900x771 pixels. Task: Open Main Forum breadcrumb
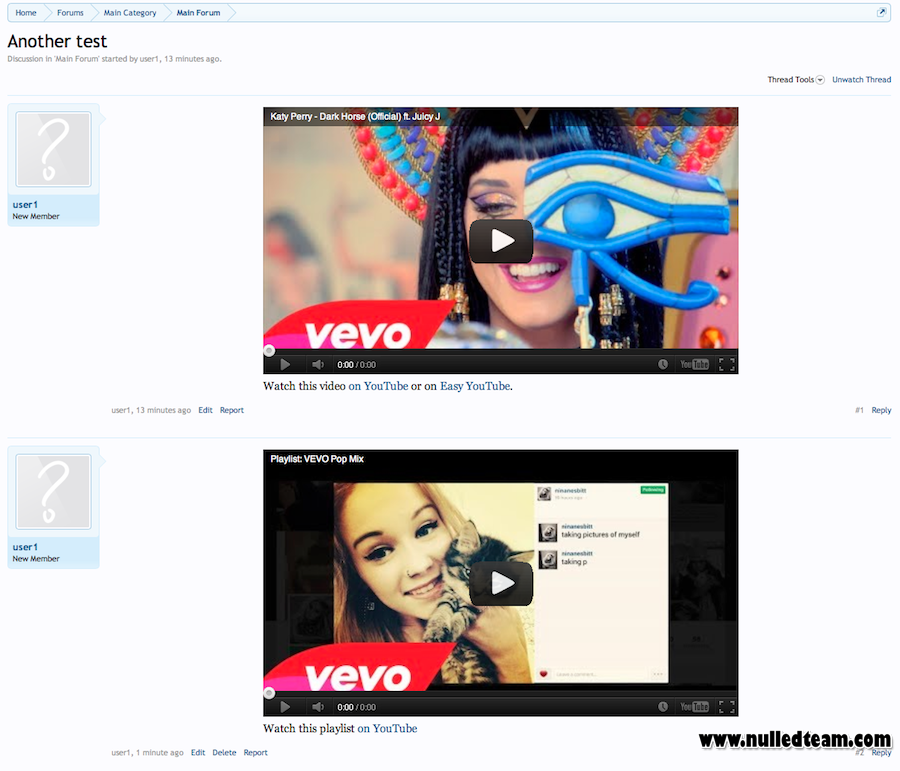click(x=198, y=13)
